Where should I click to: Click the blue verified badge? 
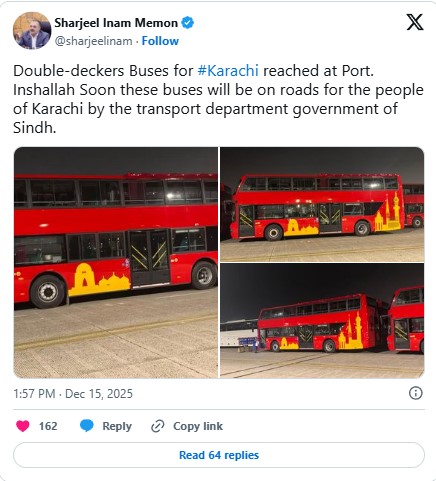point(188,23)
